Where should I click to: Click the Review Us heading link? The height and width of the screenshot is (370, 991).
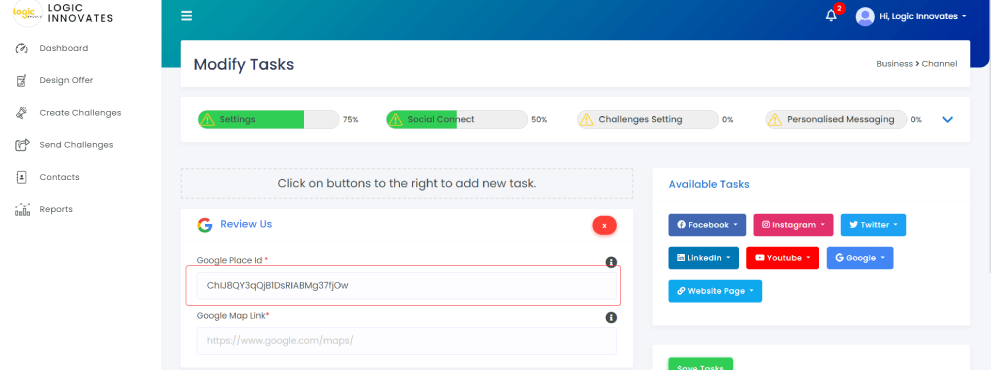click(246, 224)
